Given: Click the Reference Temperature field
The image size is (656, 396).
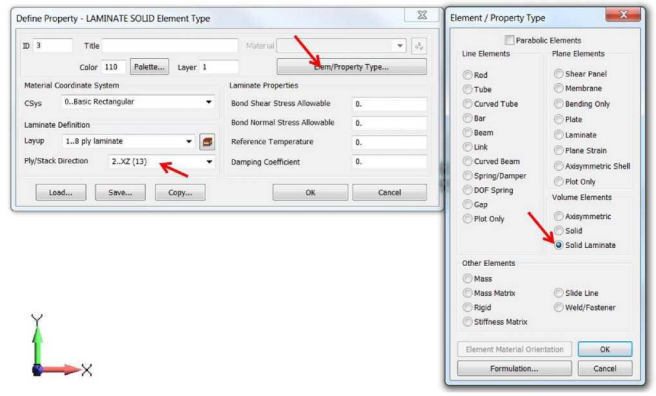Looking at the screenshot, I should click(x=390, y=143).
